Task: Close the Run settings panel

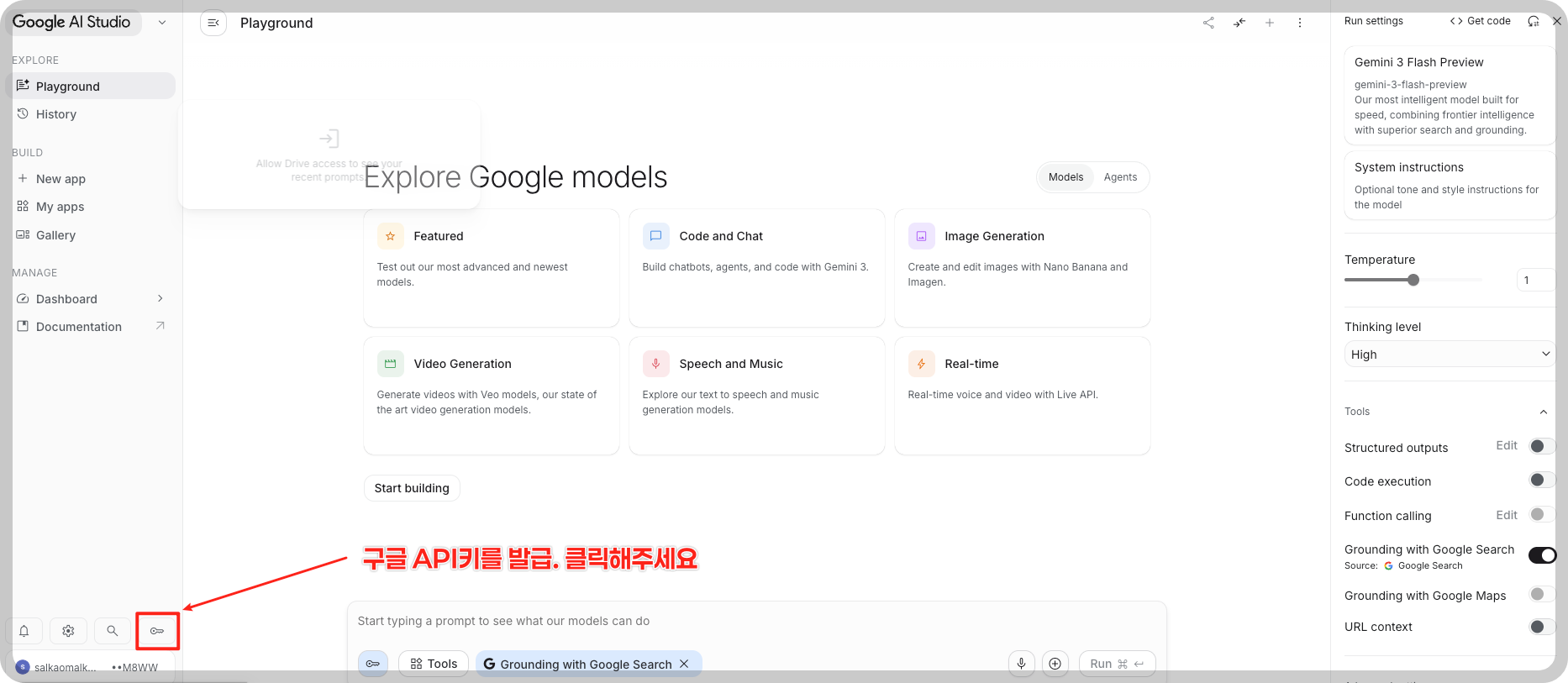Action: click(x=1557, y=21)
